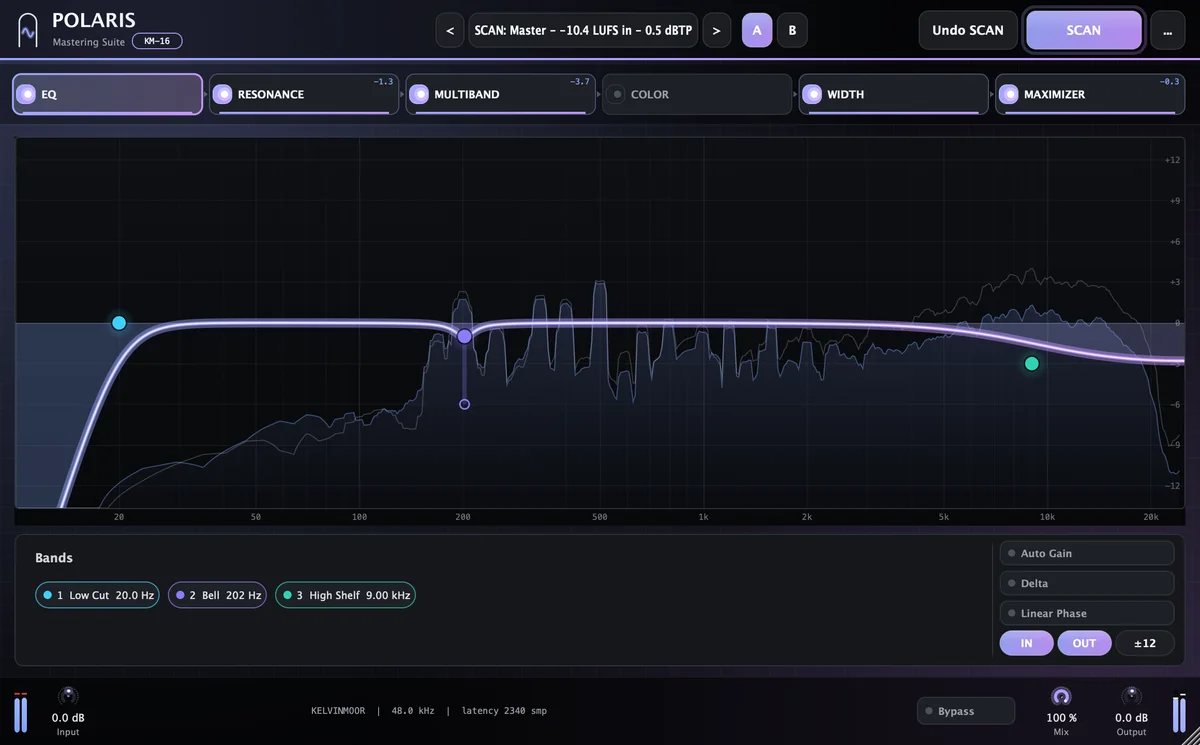Viewport: 1200px width, 745px height.
Task: Click the -3.7 Multiband gain reduction readout
Action: [579, 81]
